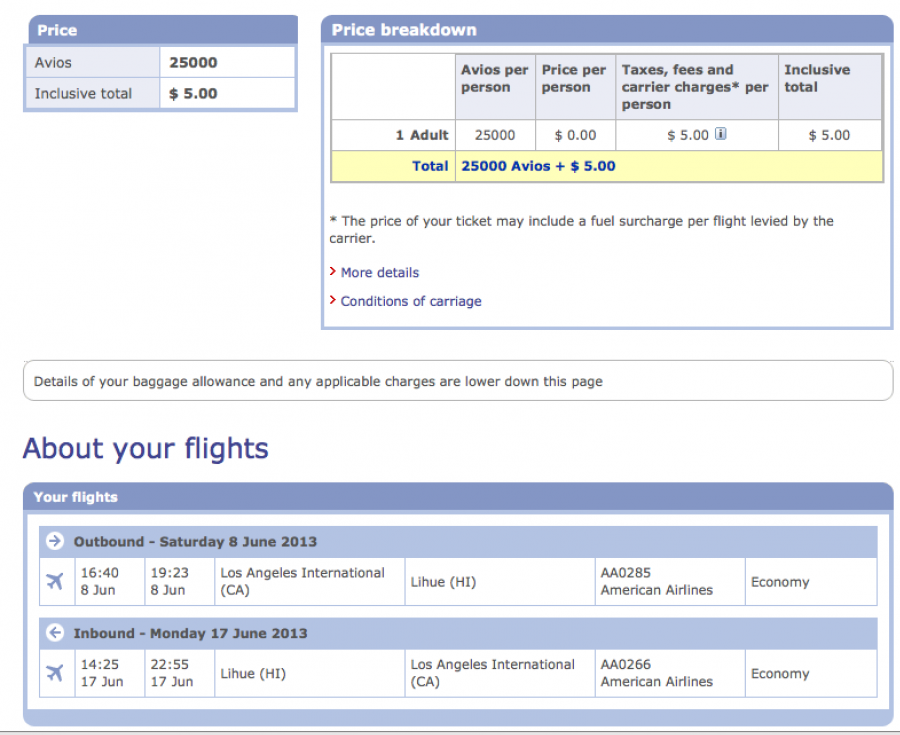
Task: Click the baggage allowance details notice
Action: tap(458, 381)
